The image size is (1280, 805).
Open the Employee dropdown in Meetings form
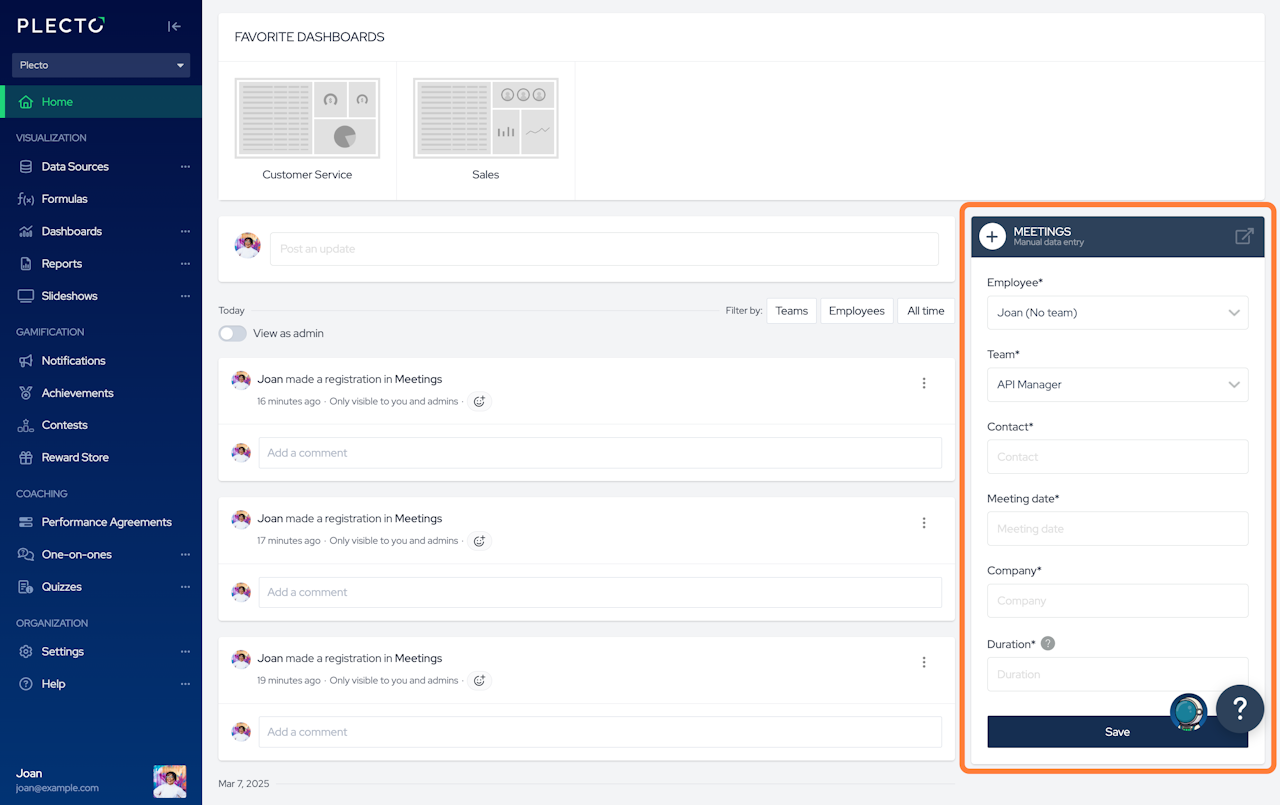[1118, 313]
